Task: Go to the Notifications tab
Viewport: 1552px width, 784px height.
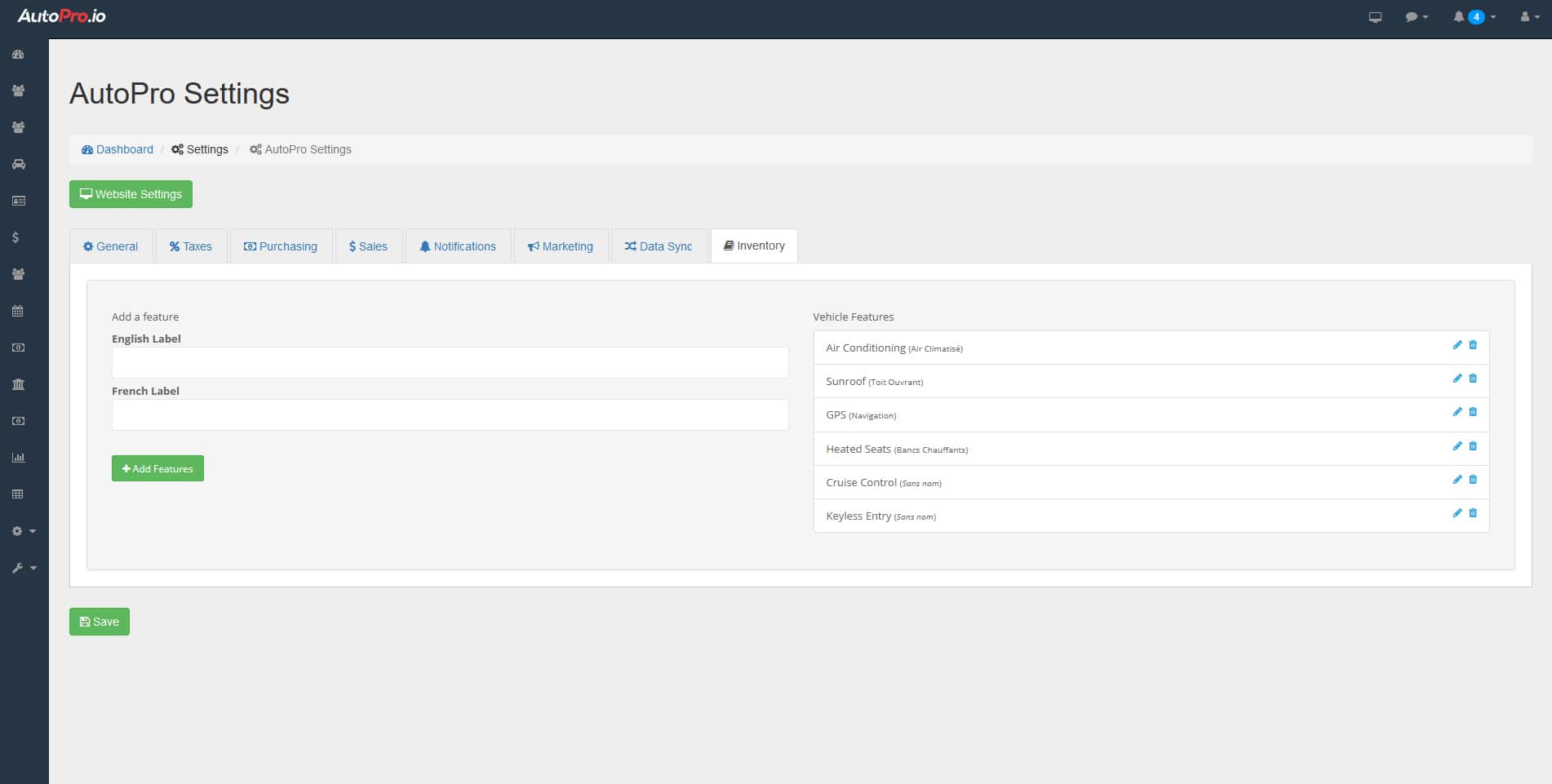Action: [x=458, y=246]
